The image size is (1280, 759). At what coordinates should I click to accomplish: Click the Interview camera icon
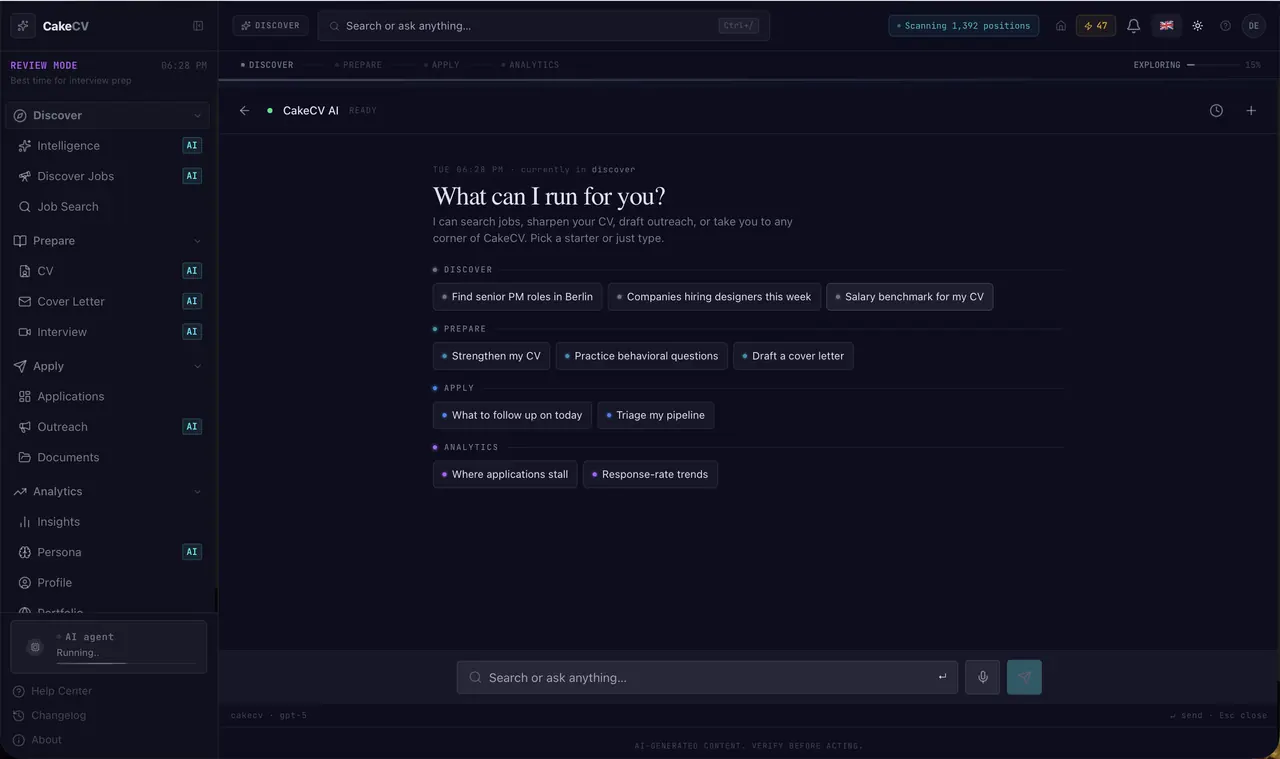click(25, 332)
